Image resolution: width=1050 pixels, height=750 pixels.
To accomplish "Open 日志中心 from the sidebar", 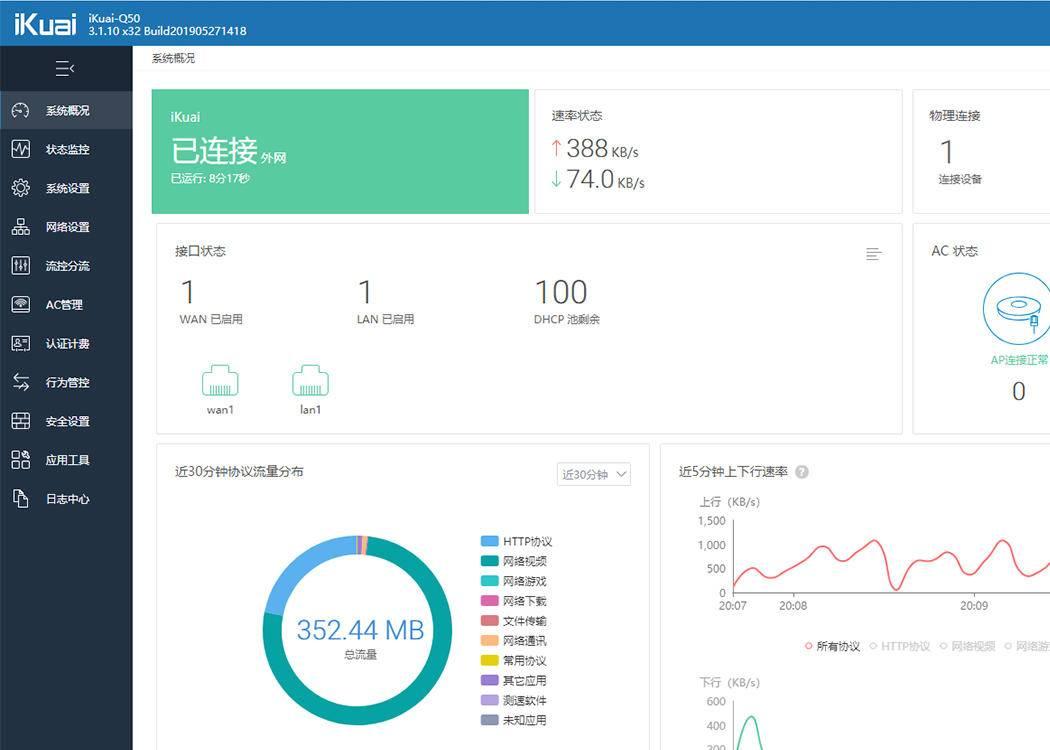I will [x=66, y=499].
